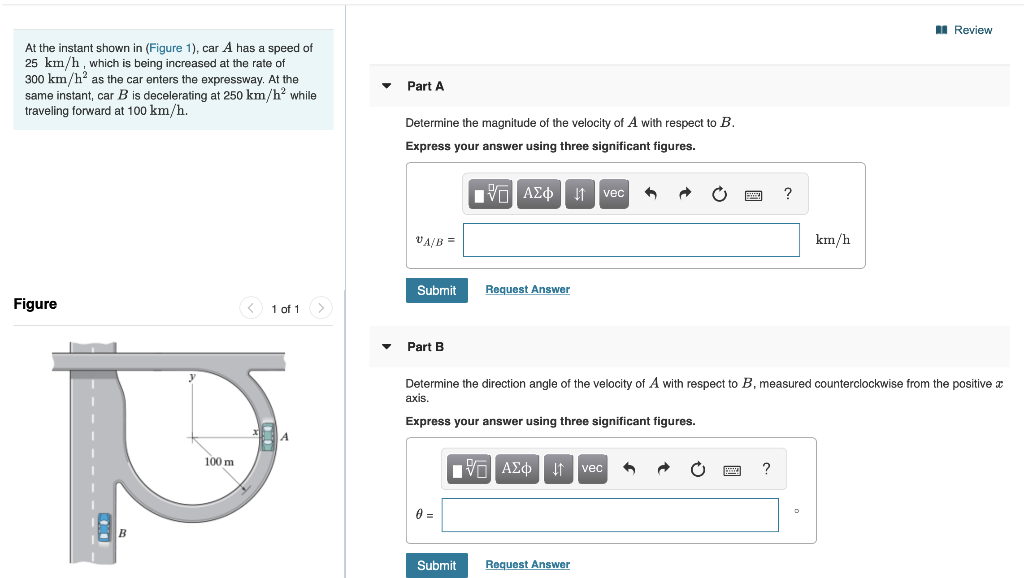Open templates math tool in Part B toolbar

point(469,469)
